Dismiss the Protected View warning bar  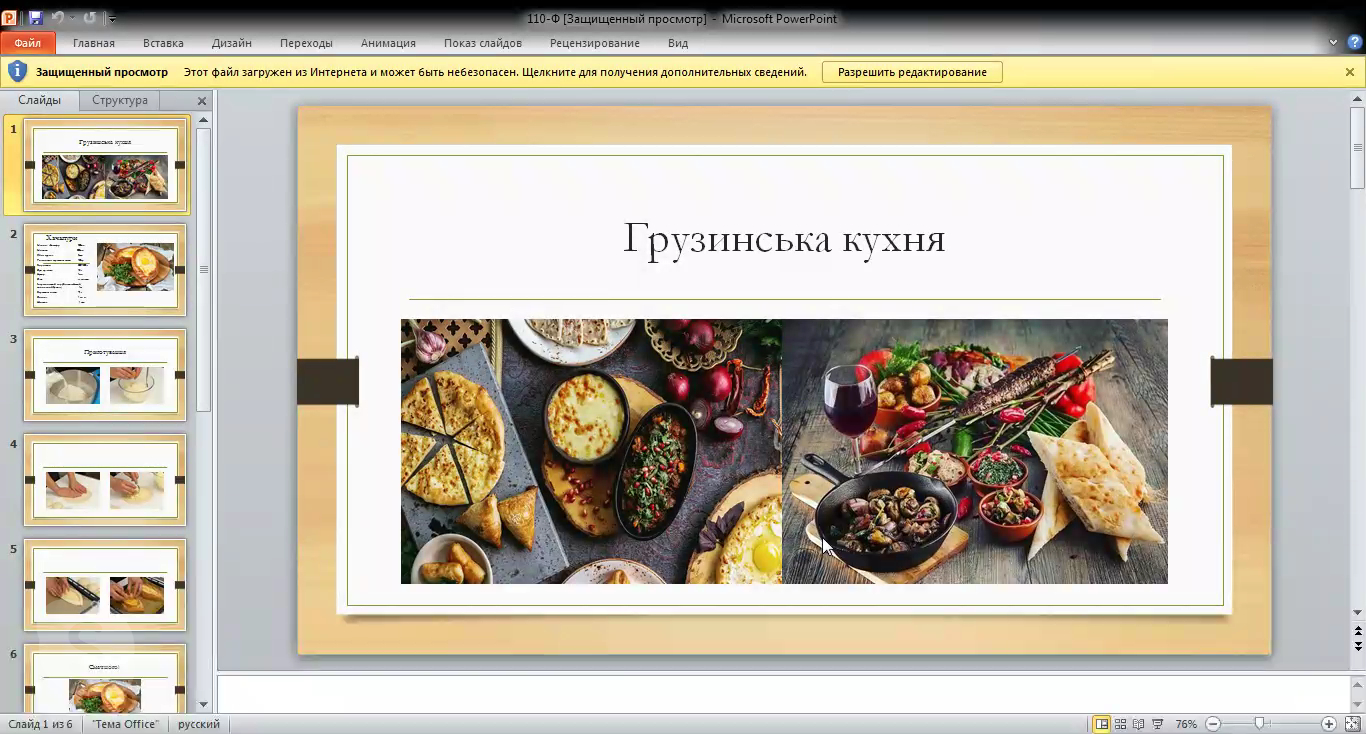(x=1349, y=72)
